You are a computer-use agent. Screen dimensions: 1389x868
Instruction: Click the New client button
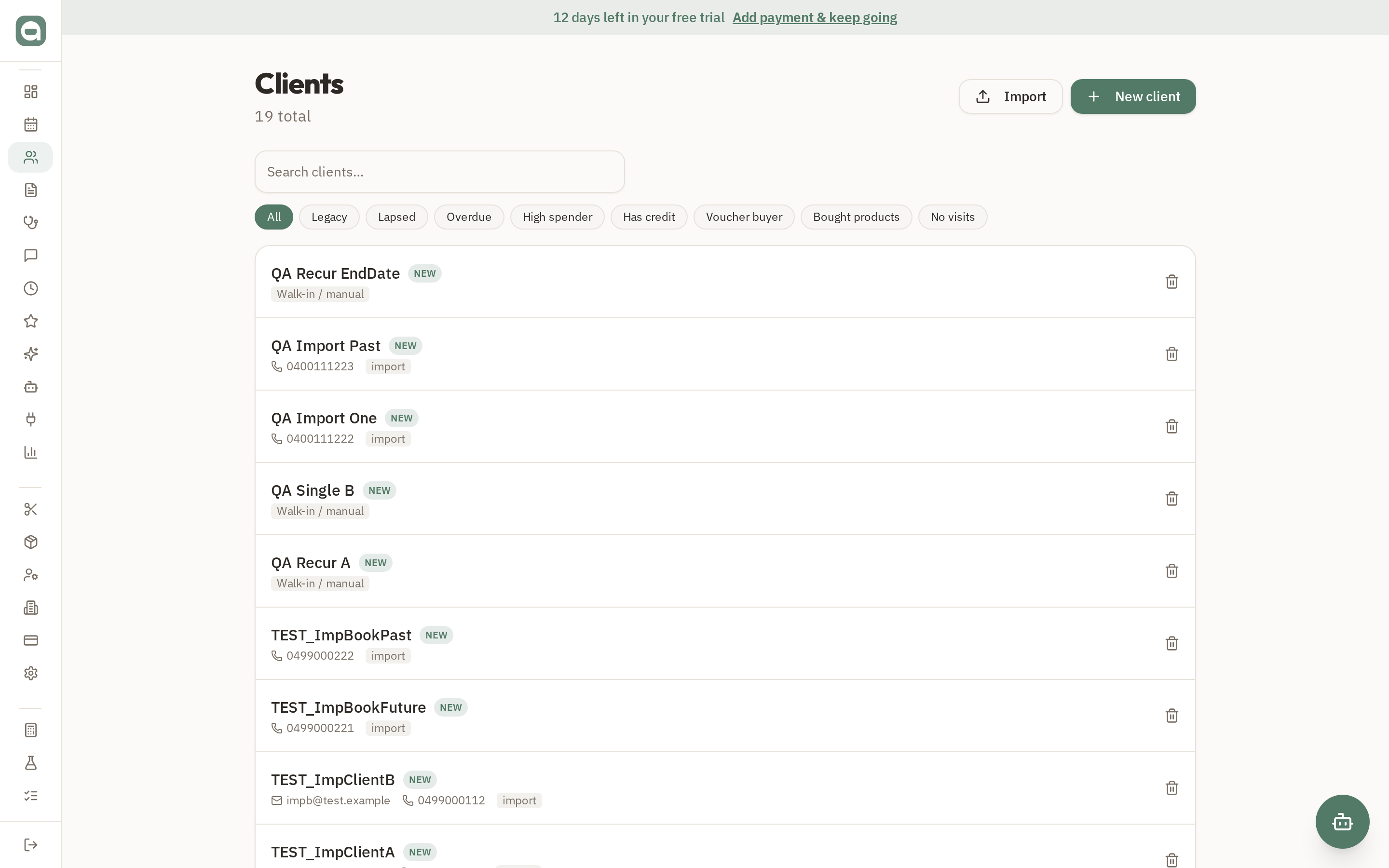pos(1133,96)
